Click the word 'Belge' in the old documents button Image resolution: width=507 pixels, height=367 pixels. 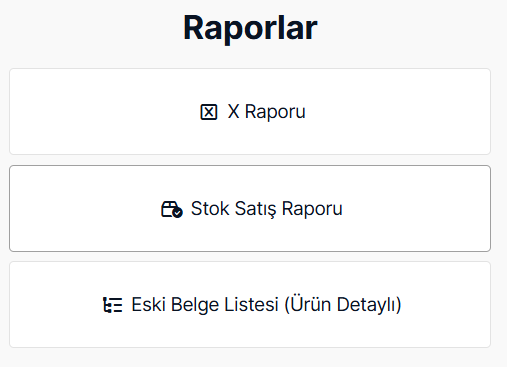195,305
